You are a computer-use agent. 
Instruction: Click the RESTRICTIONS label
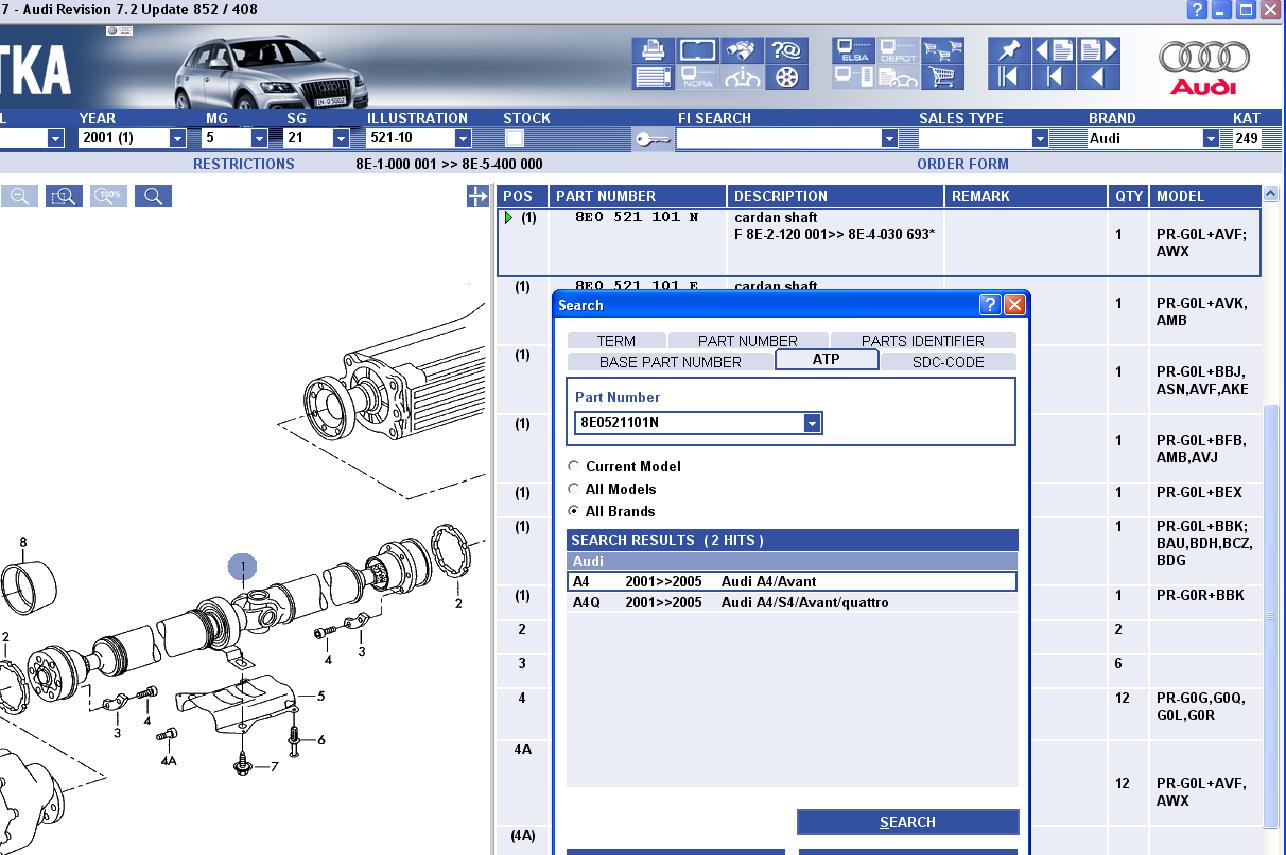point(244,164)
